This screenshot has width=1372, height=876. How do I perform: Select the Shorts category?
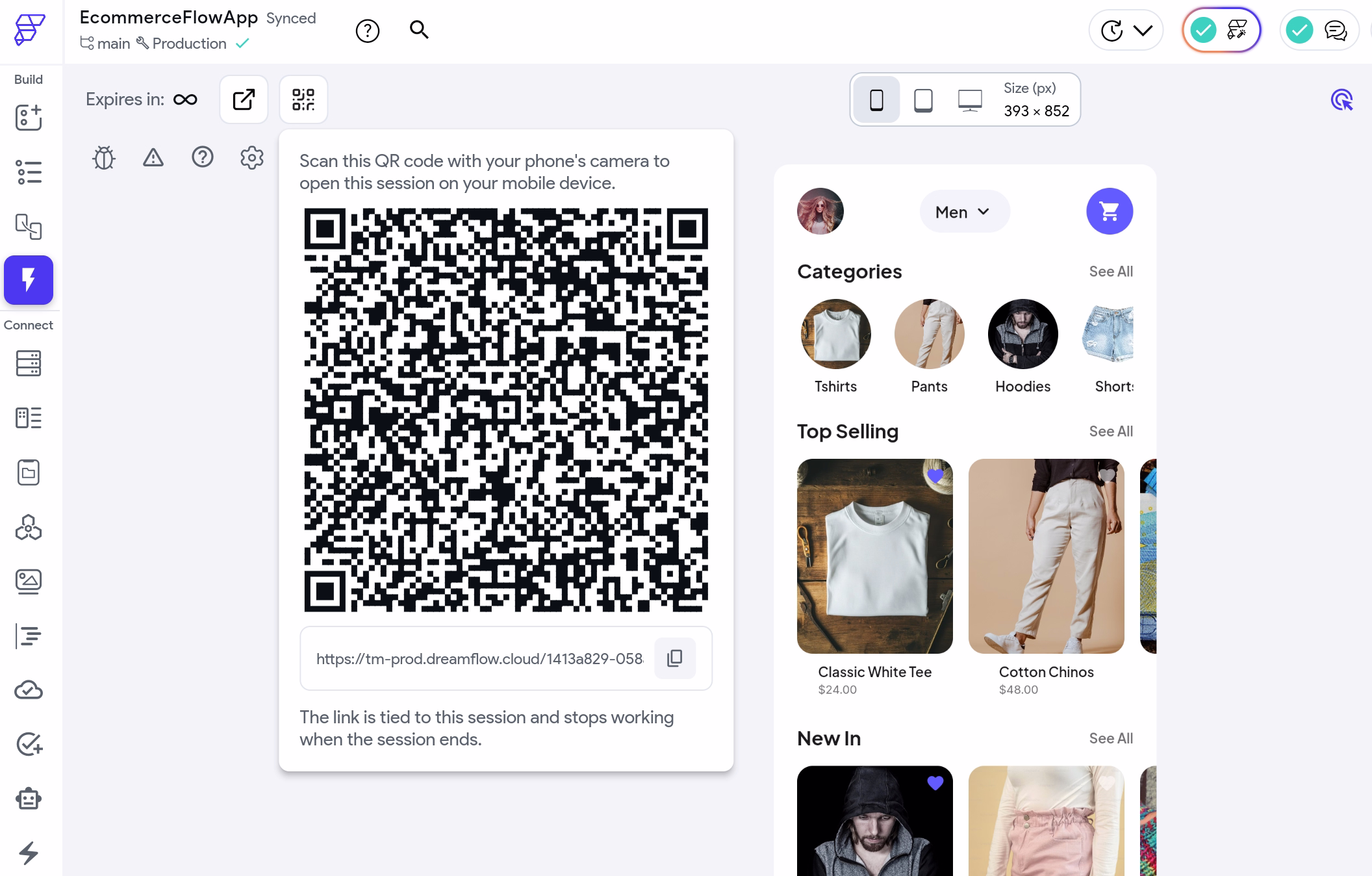1108,346
